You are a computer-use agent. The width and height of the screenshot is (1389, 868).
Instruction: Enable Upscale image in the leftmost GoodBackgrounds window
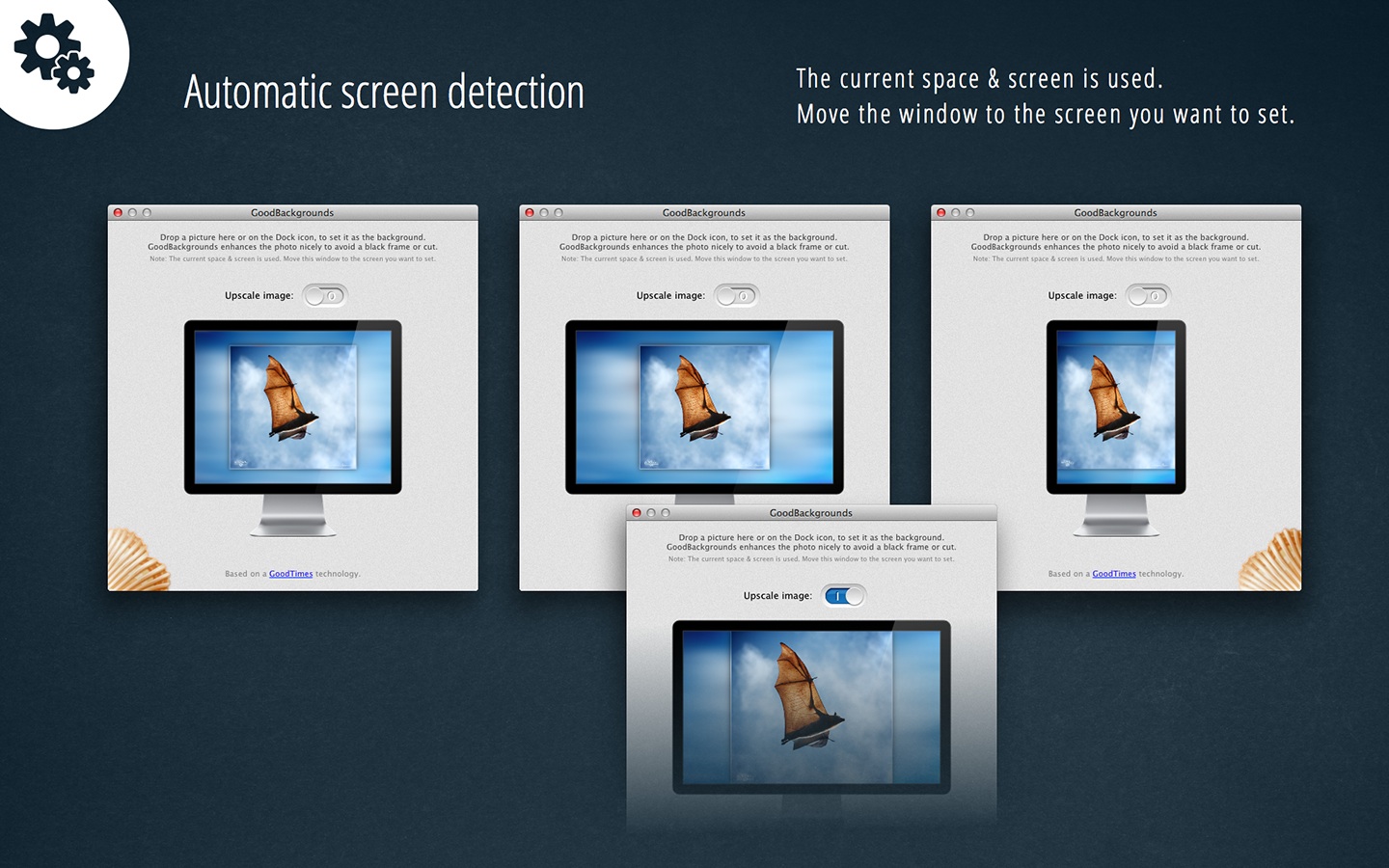324,296
